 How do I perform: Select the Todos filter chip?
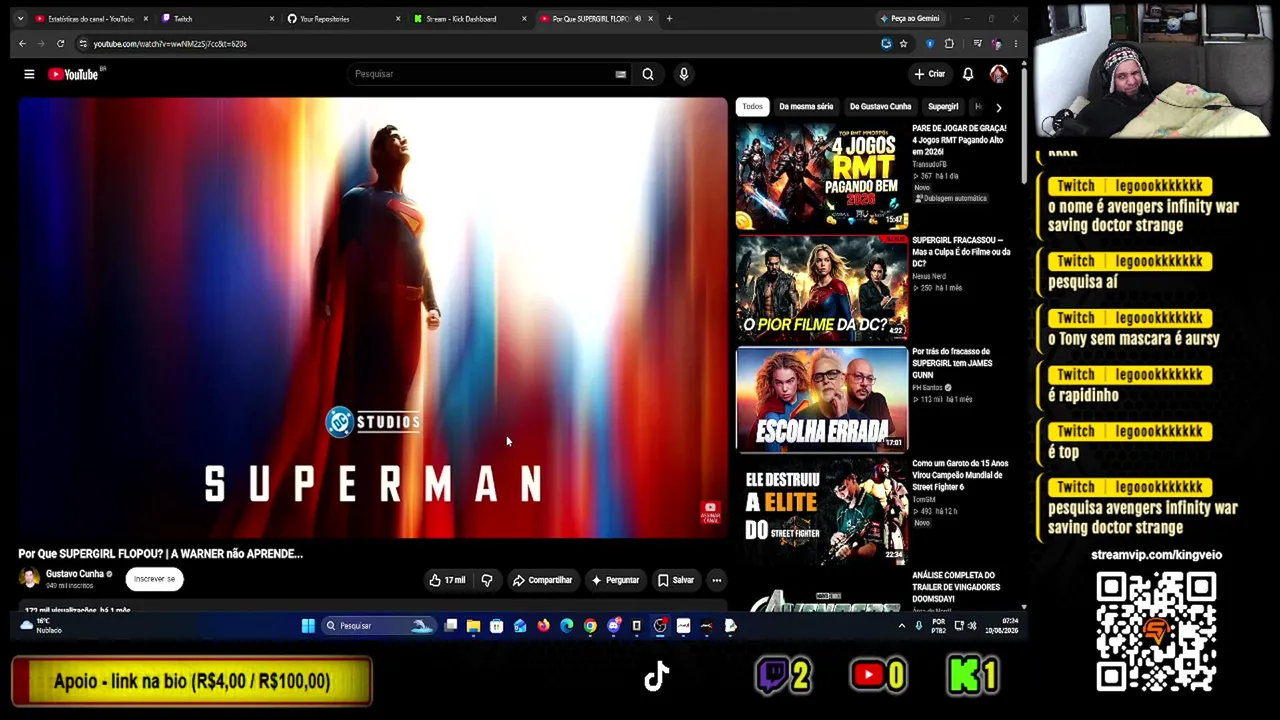tap(752, 107)
